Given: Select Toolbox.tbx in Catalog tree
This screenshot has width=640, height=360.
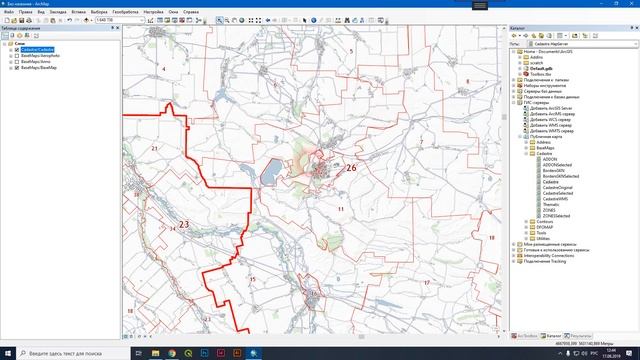Looking at the screenshot, I should click(541, 74).
